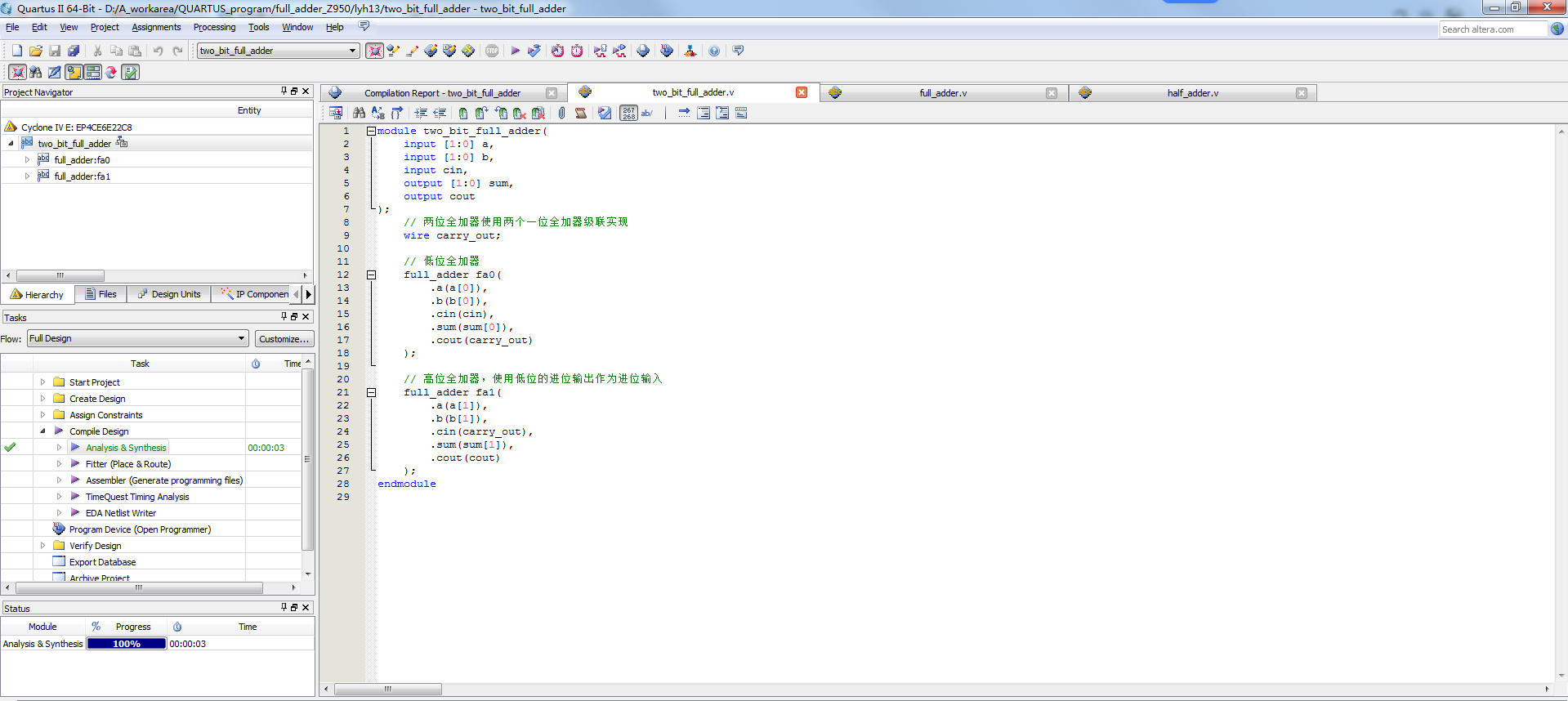Image resolution: width=1568 pixels, height=701 pixels.
Task: Expand the full_adder:fa0 hierarchy node
Action: pyautogui.click(x=27, y=160)
